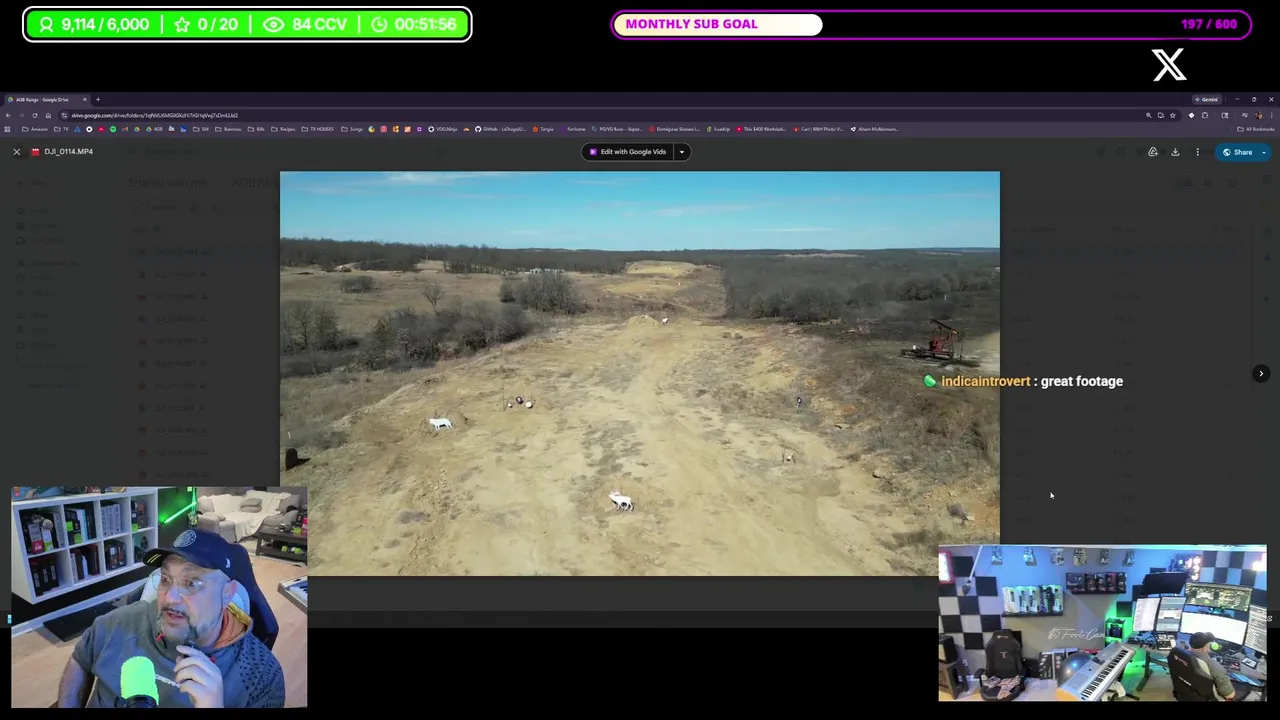Toggle the bookmark star for this page
The height and width of the screenshot is (720, 1280).
[1172, 115]
